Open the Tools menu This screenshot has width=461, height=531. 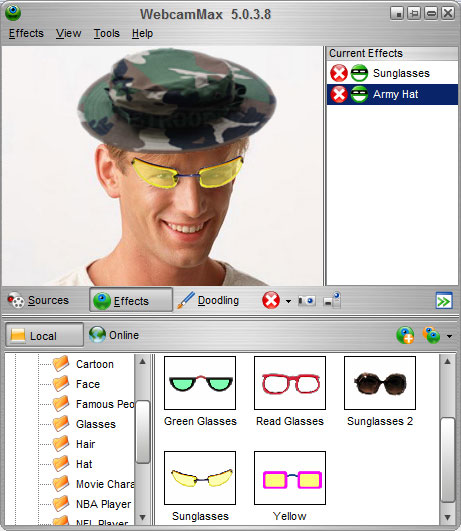(x=107, y=34)
